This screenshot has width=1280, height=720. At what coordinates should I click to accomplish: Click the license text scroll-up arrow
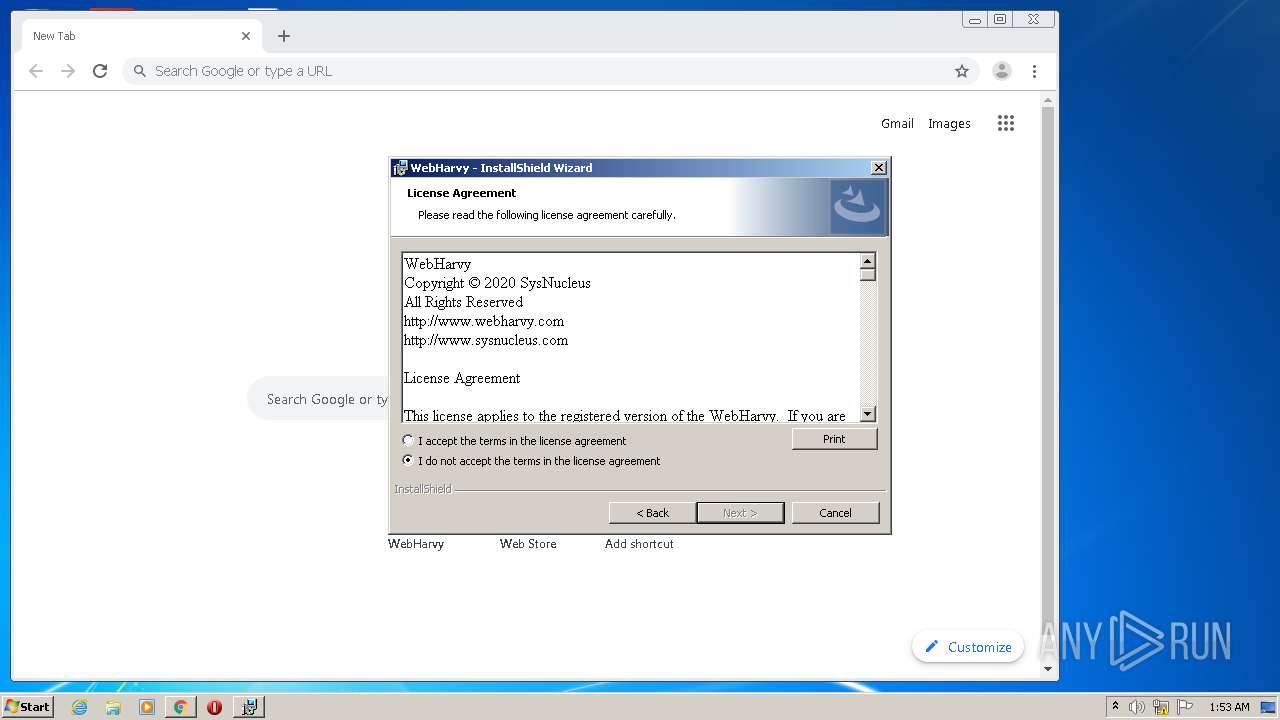point(868,261)
